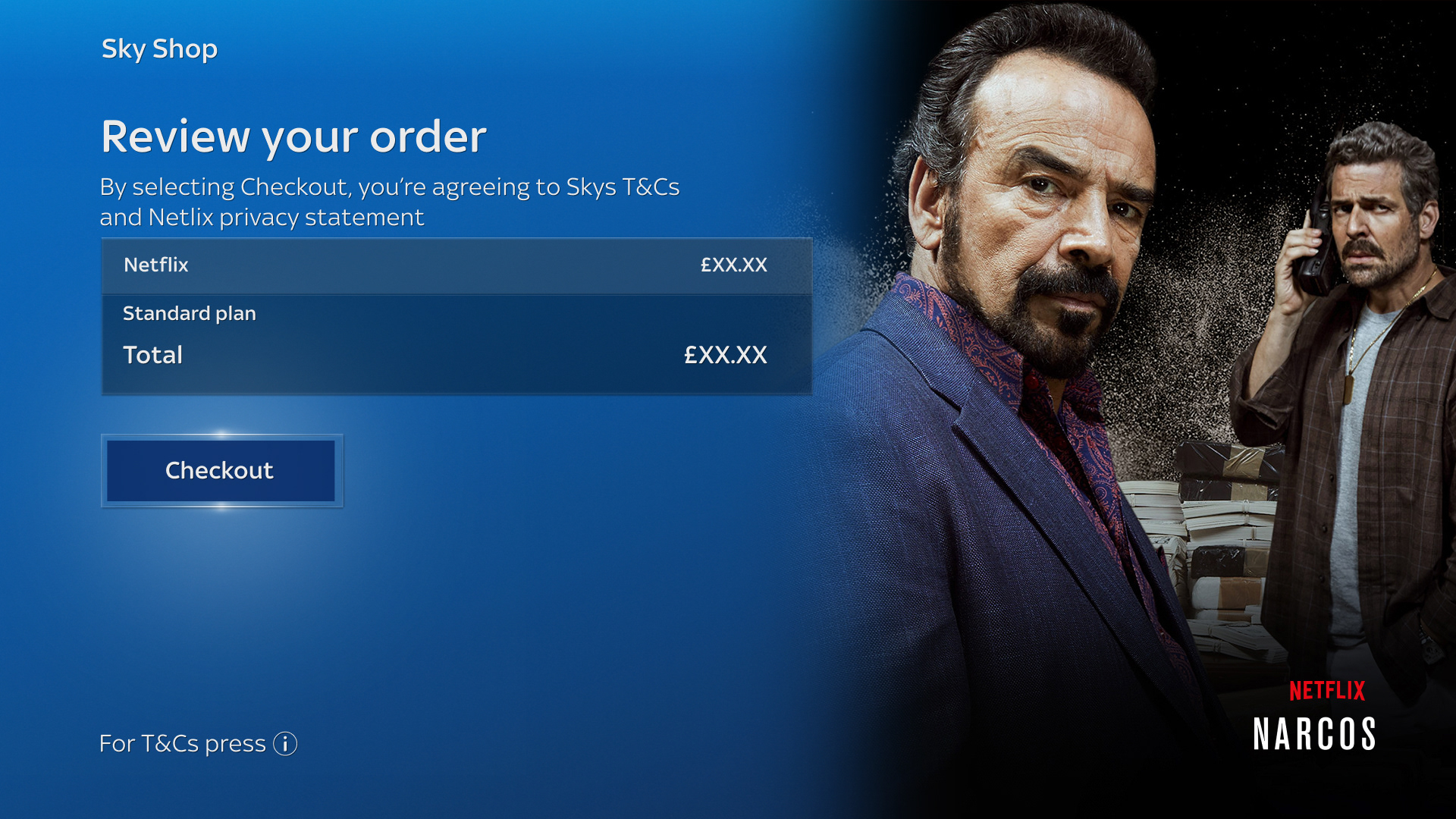Click the For T&Cs press text
1456x819 pixels.
pyautogui.click(x=182, y=744)
